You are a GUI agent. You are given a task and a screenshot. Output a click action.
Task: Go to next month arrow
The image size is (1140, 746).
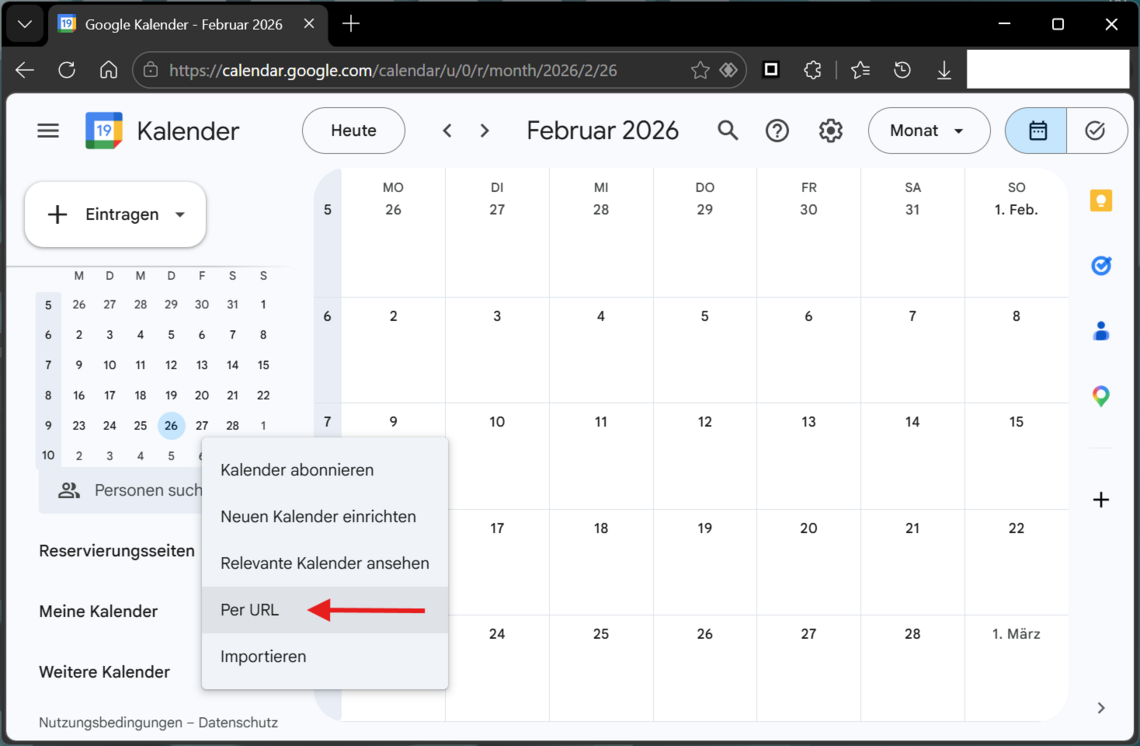485,131
